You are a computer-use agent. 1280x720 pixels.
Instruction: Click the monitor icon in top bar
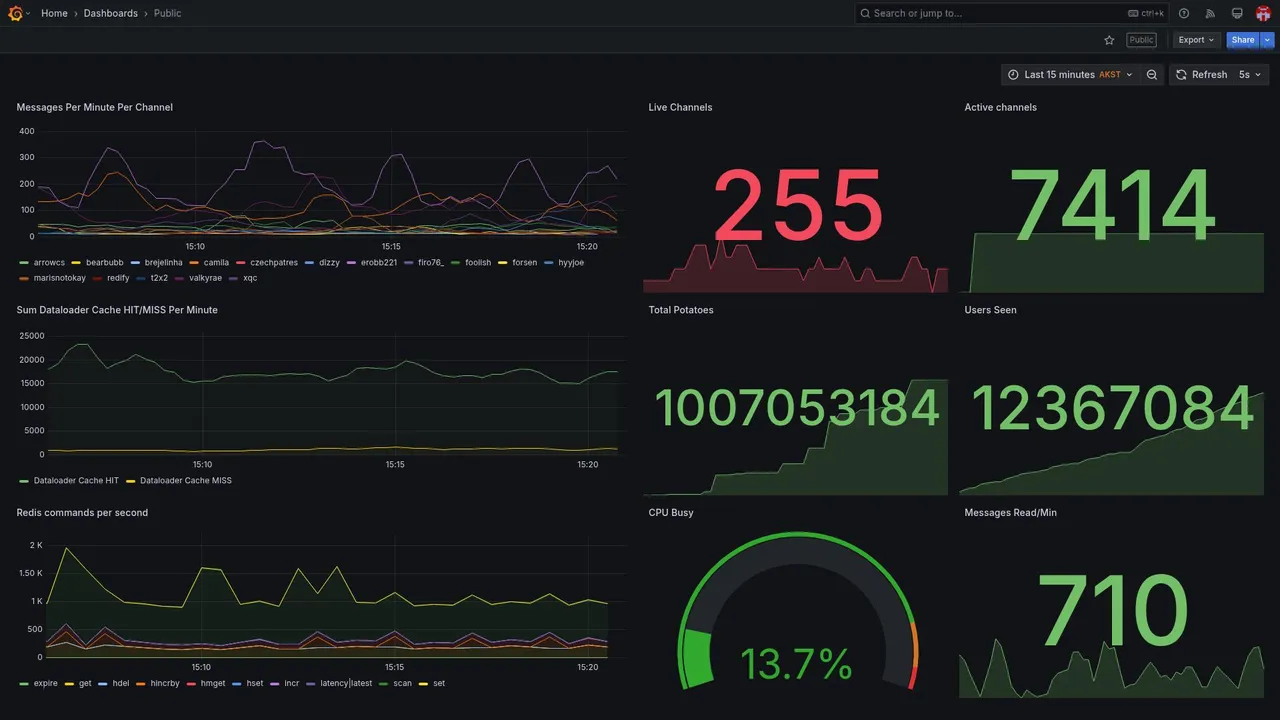[1237, 13]
